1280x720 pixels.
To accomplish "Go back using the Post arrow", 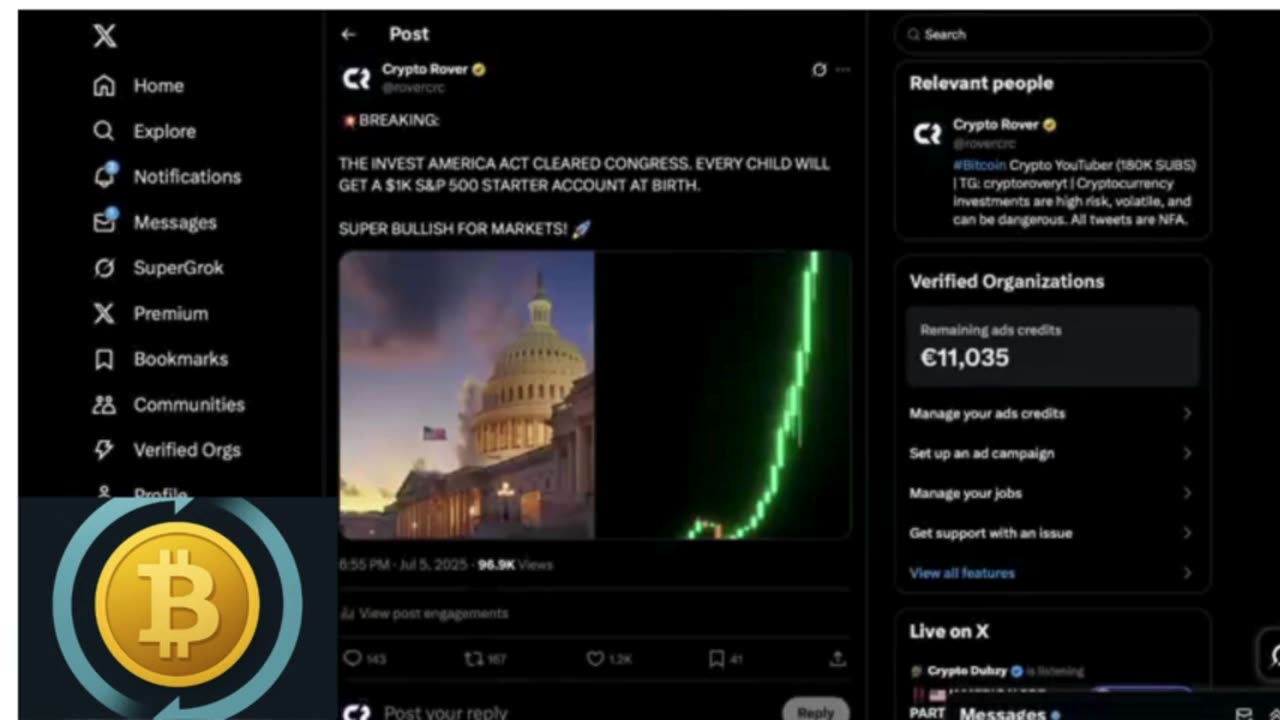I will [x=348, y=34].
